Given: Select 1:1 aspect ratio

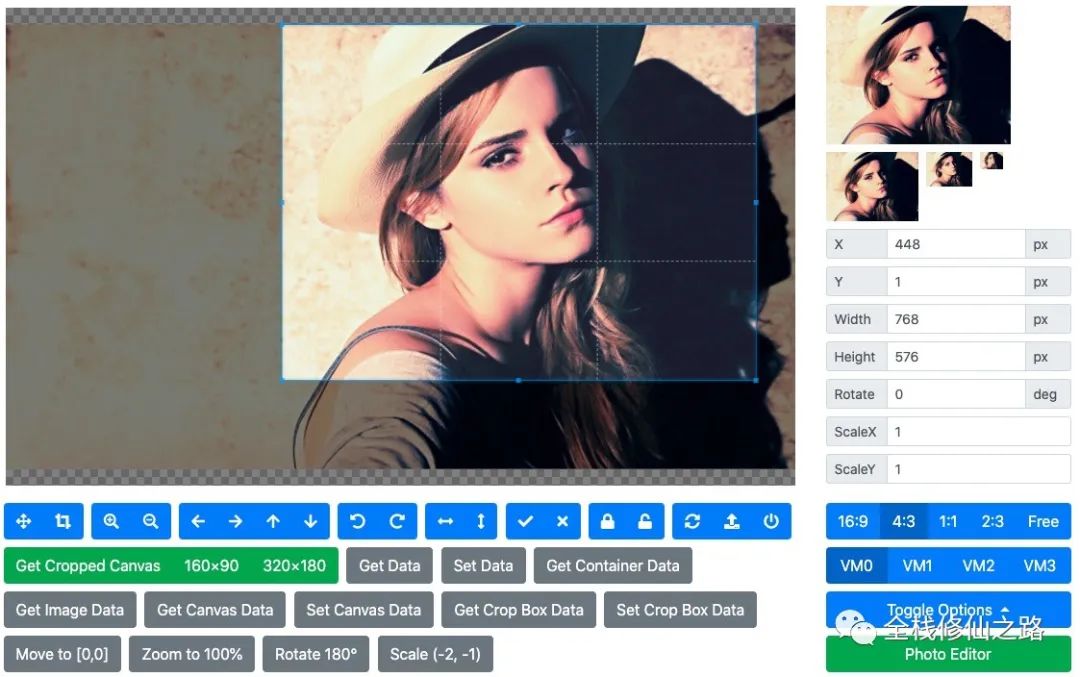Looking at the screenshot, I should 948,521.
